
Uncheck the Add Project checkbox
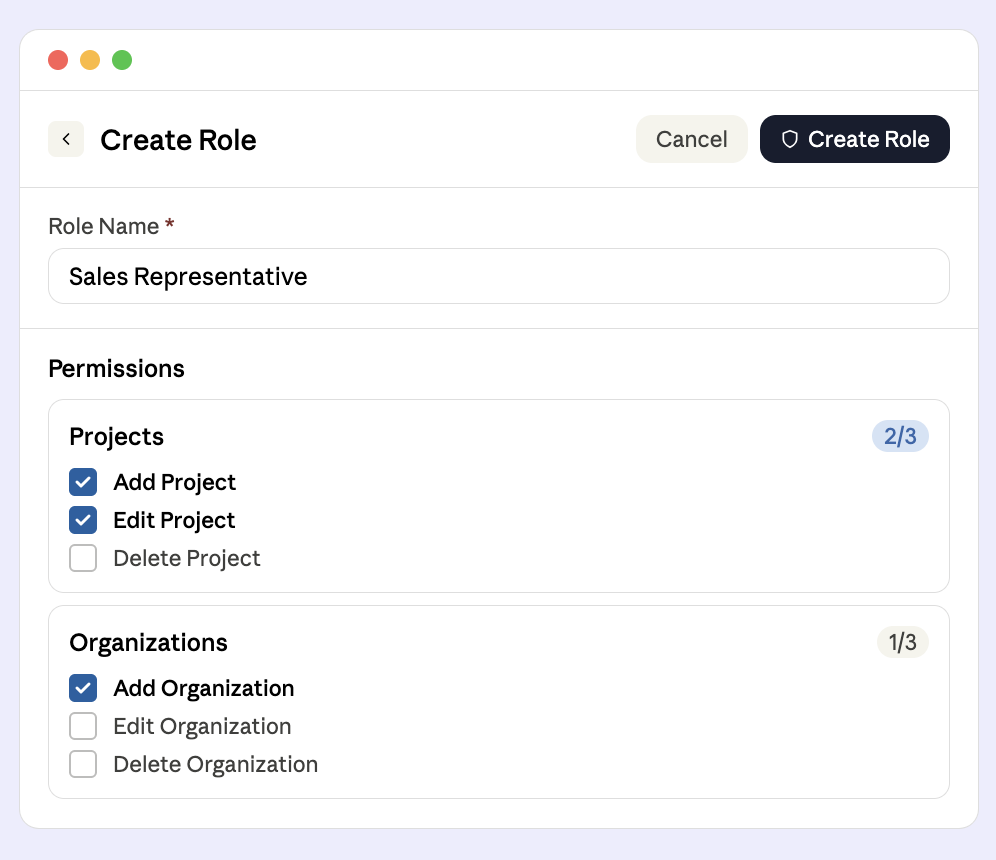coord(83,482)
